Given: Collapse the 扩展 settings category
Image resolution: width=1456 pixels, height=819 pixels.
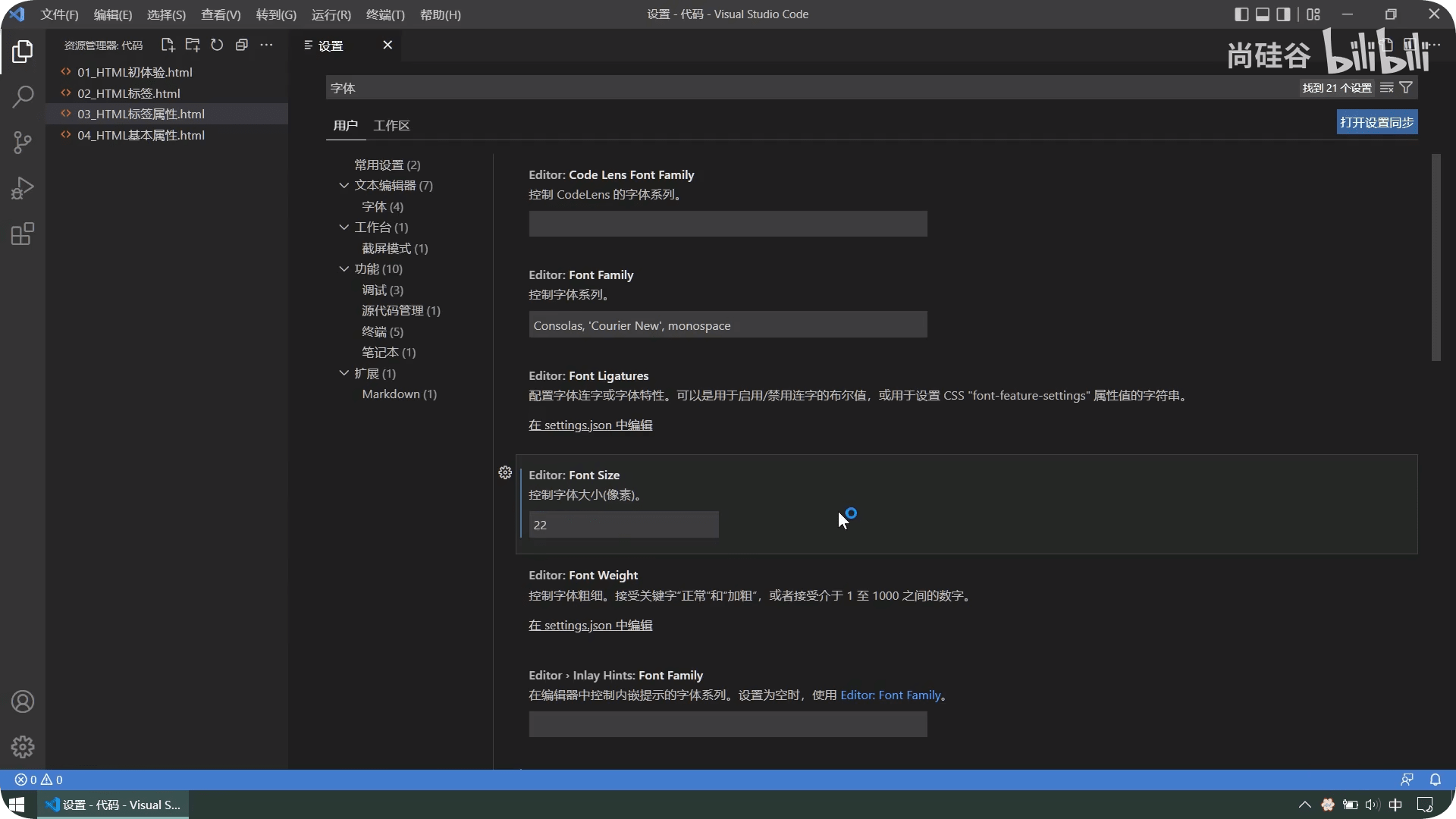Looking at the screenshot, I should 344,374.
